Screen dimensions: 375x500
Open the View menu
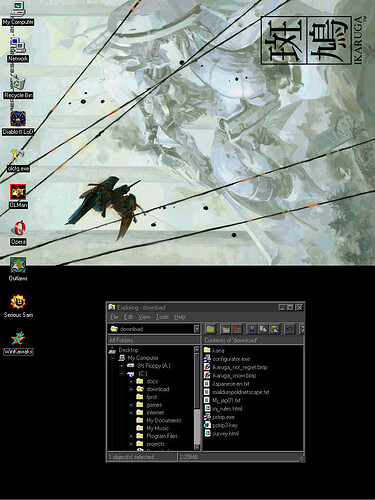point(144,317)
